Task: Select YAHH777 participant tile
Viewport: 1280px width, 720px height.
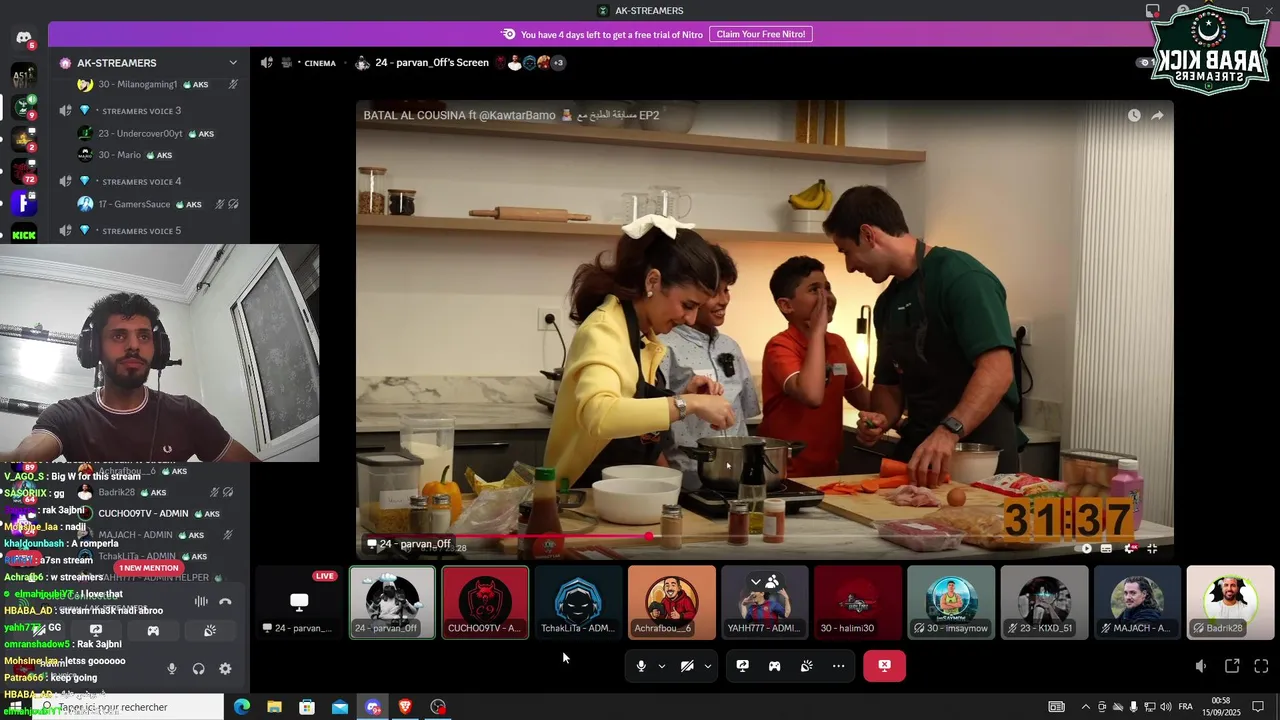Action: (x=764, y=602)
